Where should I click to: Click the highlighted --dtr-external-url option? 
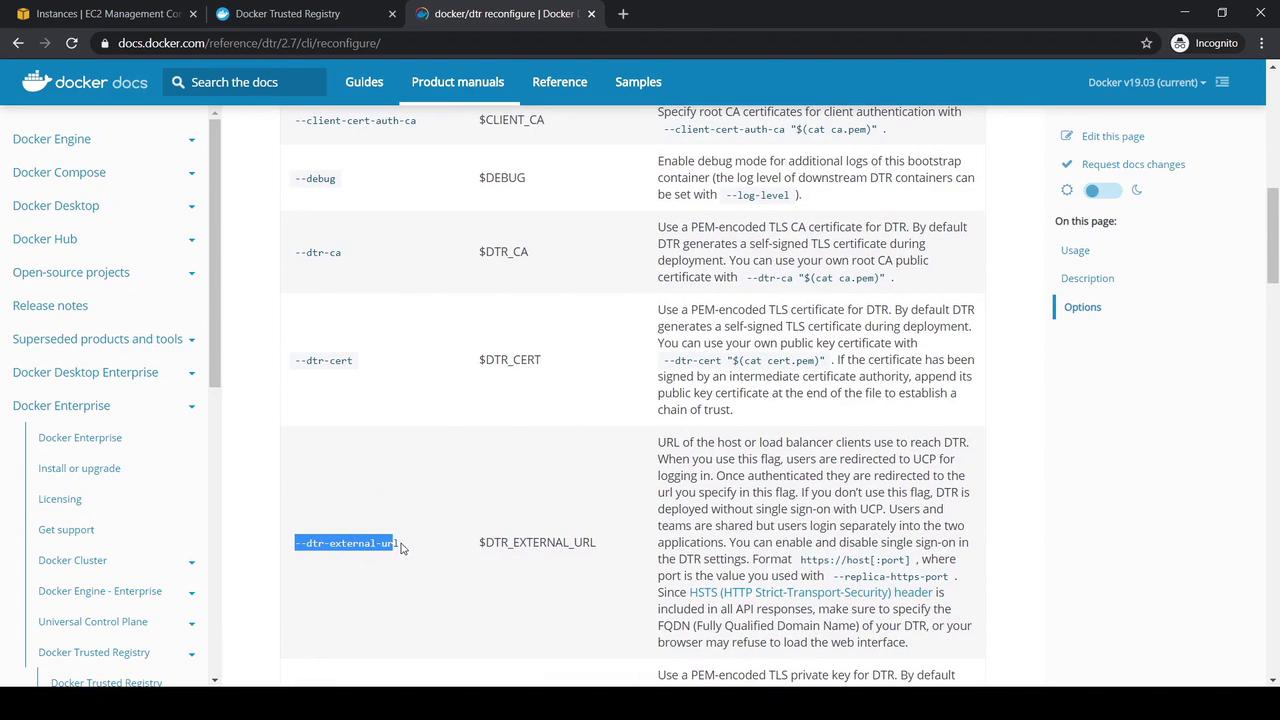click(345, 543)
